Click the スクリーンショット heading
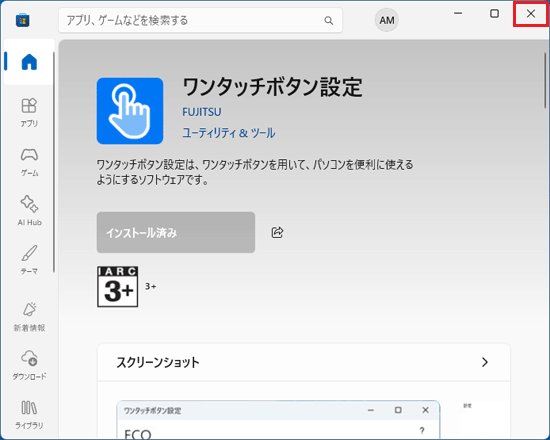550x440 pixels. [x=158, y=362]
